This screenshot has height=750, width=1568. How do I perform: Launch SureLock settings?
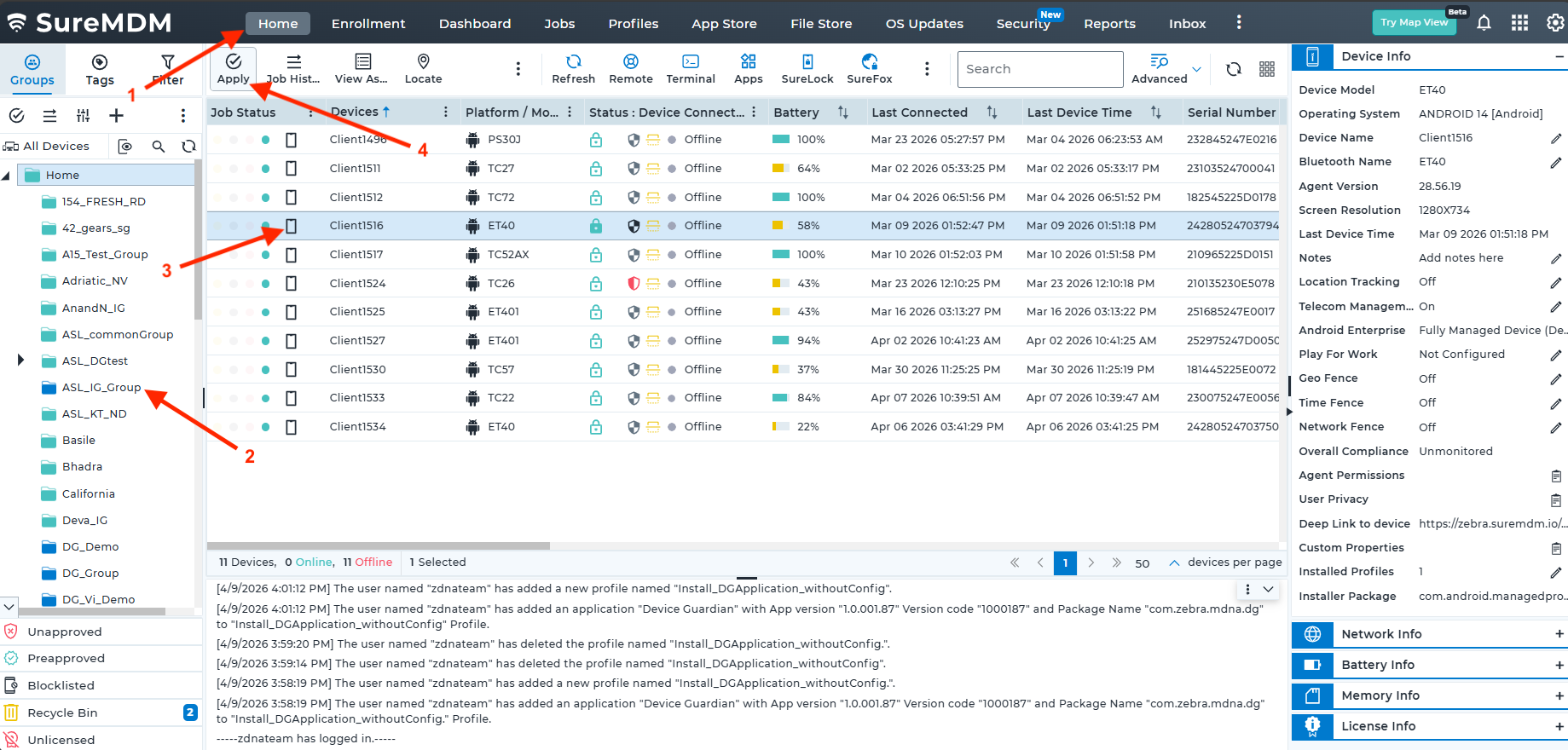(807, 68)
